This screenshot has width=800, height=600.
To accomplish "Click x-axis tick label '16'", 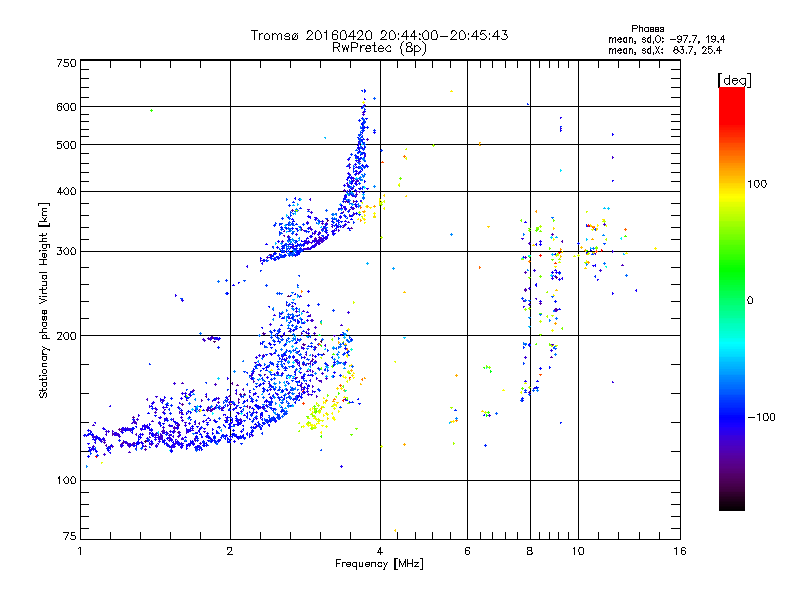I will (x=680, y=551).
